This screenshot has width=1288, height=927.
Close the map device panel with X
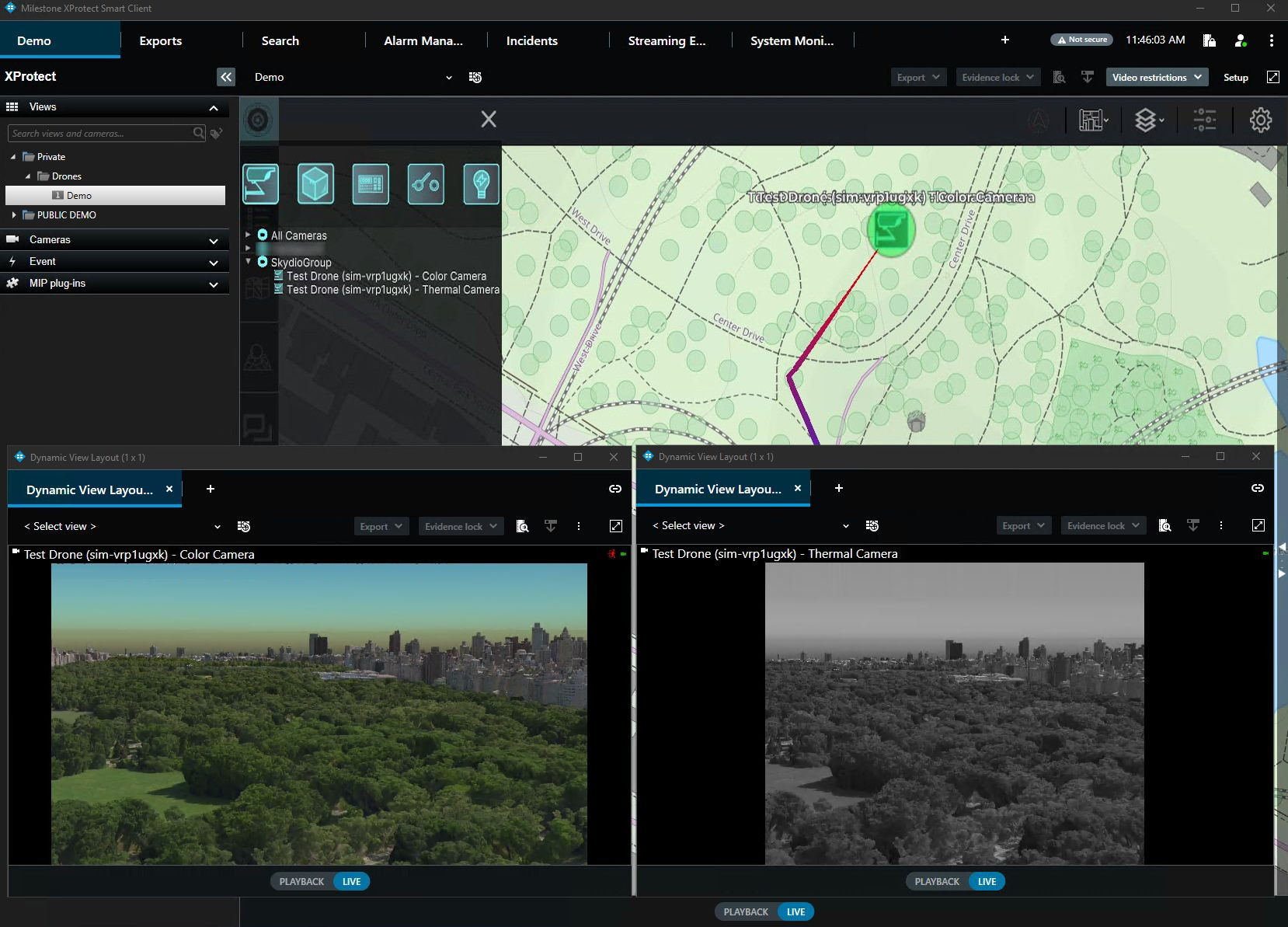[x=489, y=119]
